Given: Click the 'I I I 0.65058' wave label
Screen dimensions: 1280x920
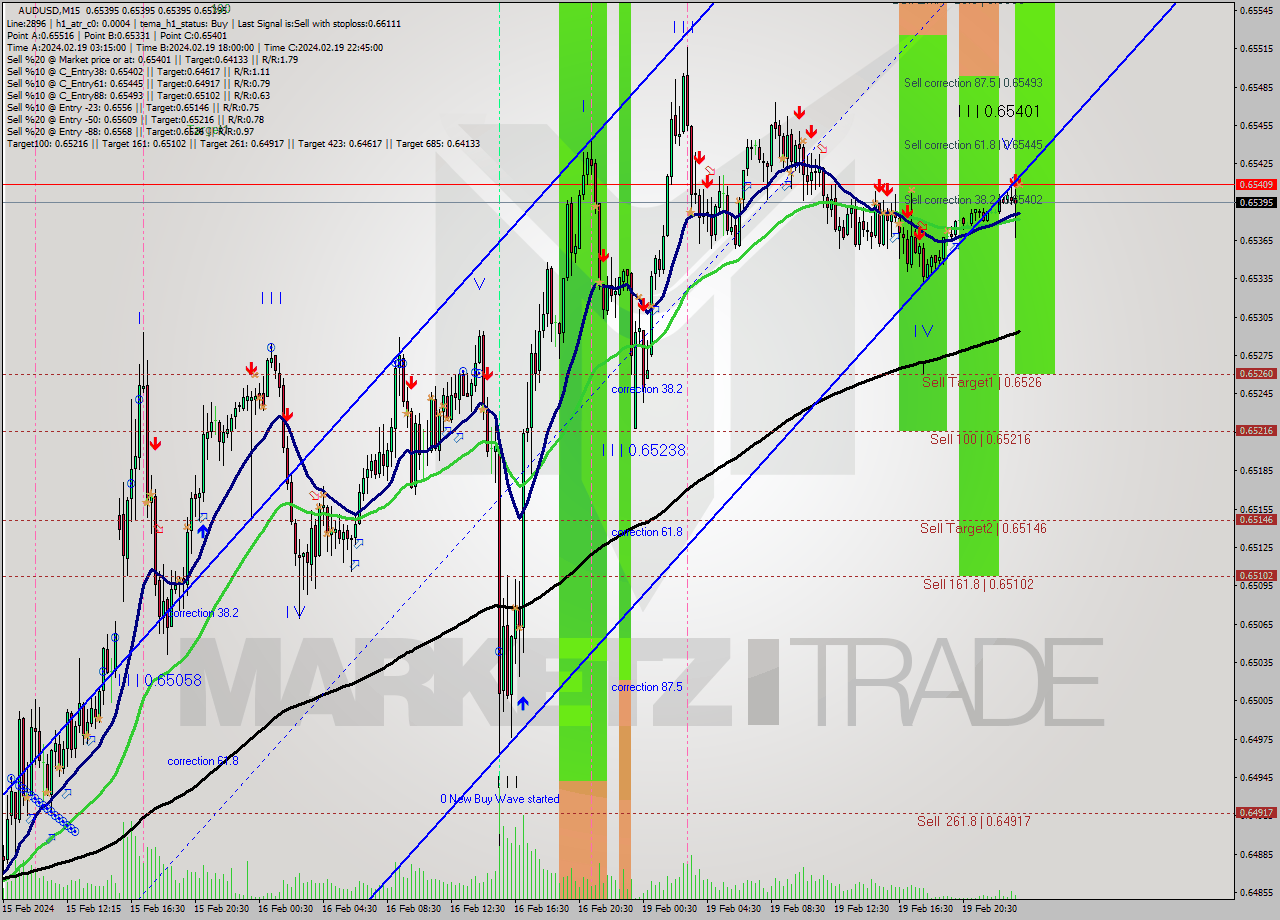Looking at the screenshot, I should click(x=160, y=680).
